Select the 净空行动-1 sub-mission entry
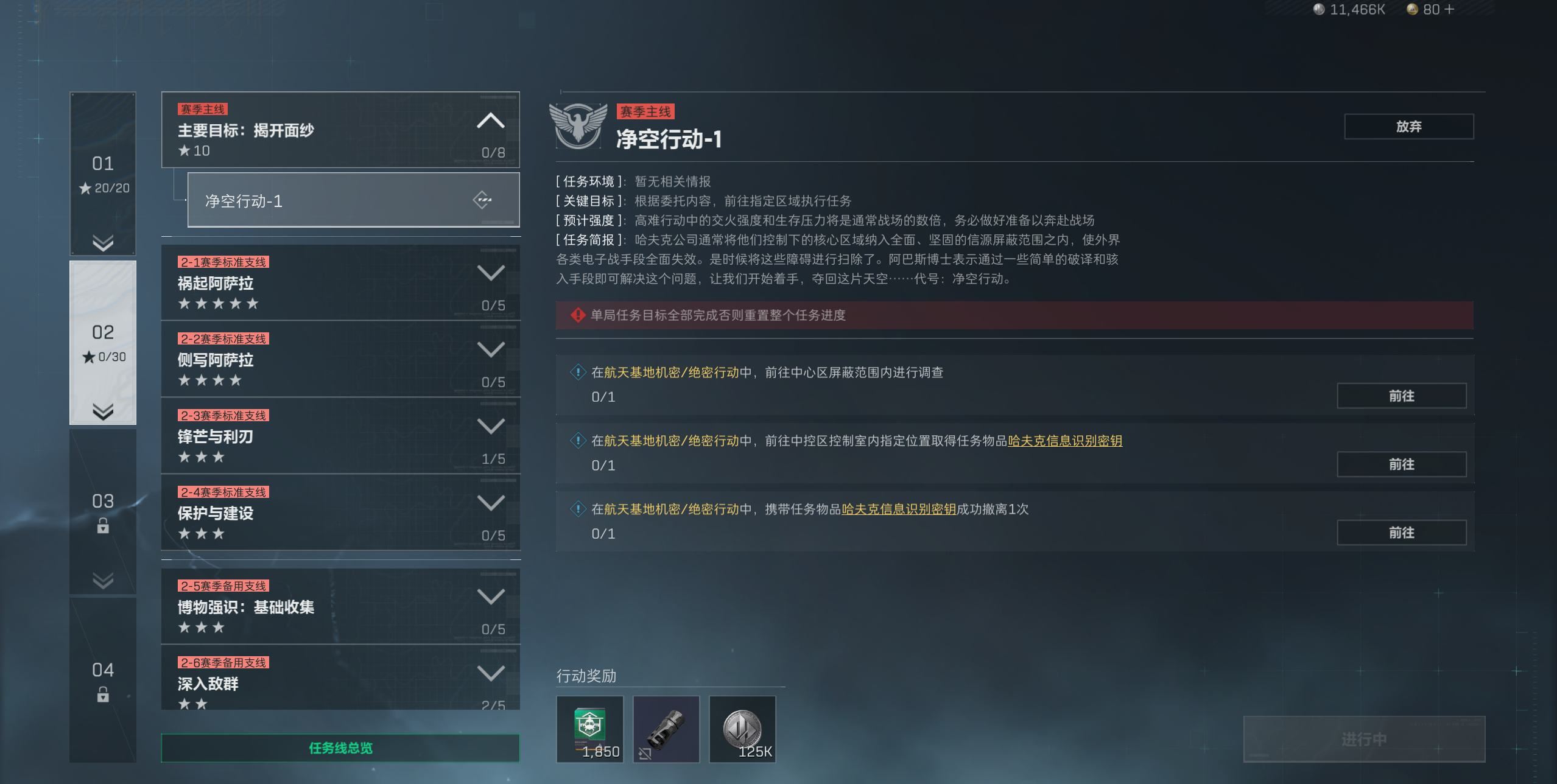The height and width of the screenshot is (784, 1557). 353,200
